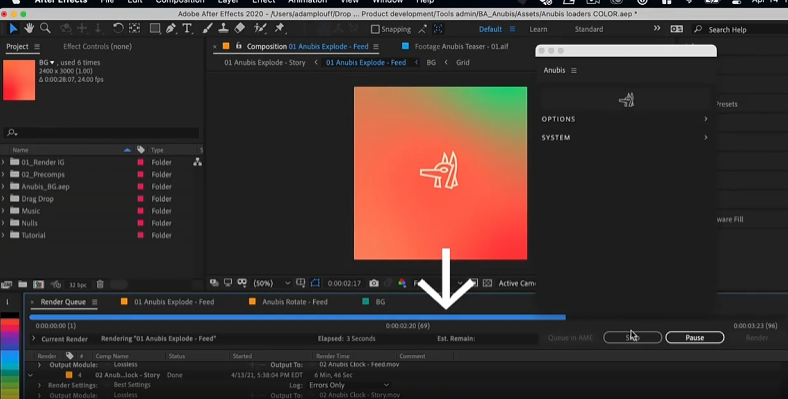
Task: Navigate to 01 Anubis Explode - Story breadcrumb
Action: point(264,62)
